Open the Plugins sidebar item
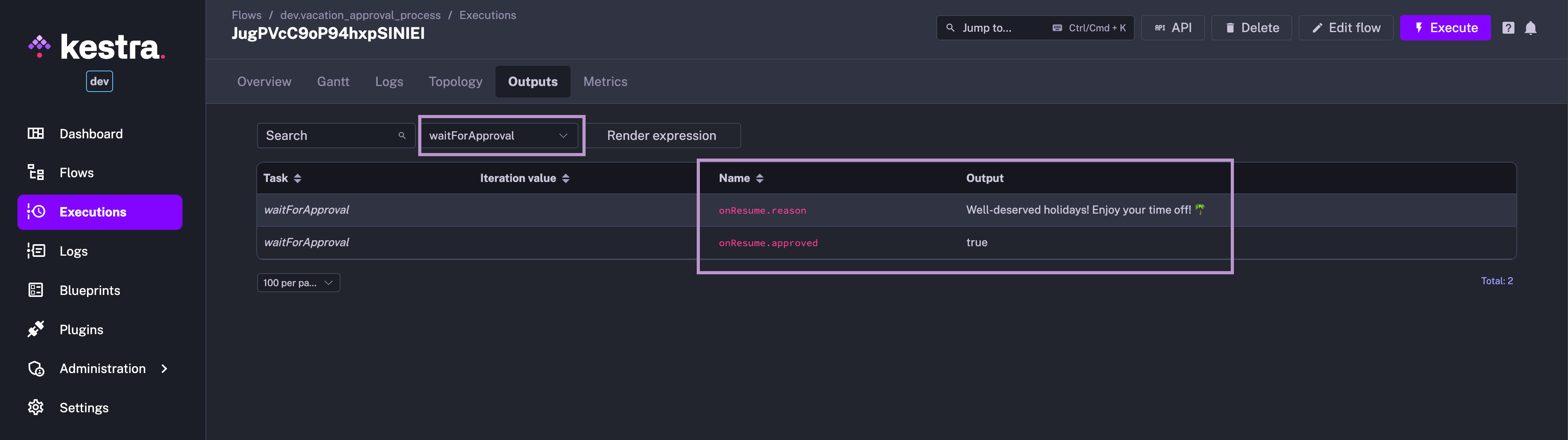Viewport: 1568px width, 440px height. pyautogui.click(x=81, y=329)
